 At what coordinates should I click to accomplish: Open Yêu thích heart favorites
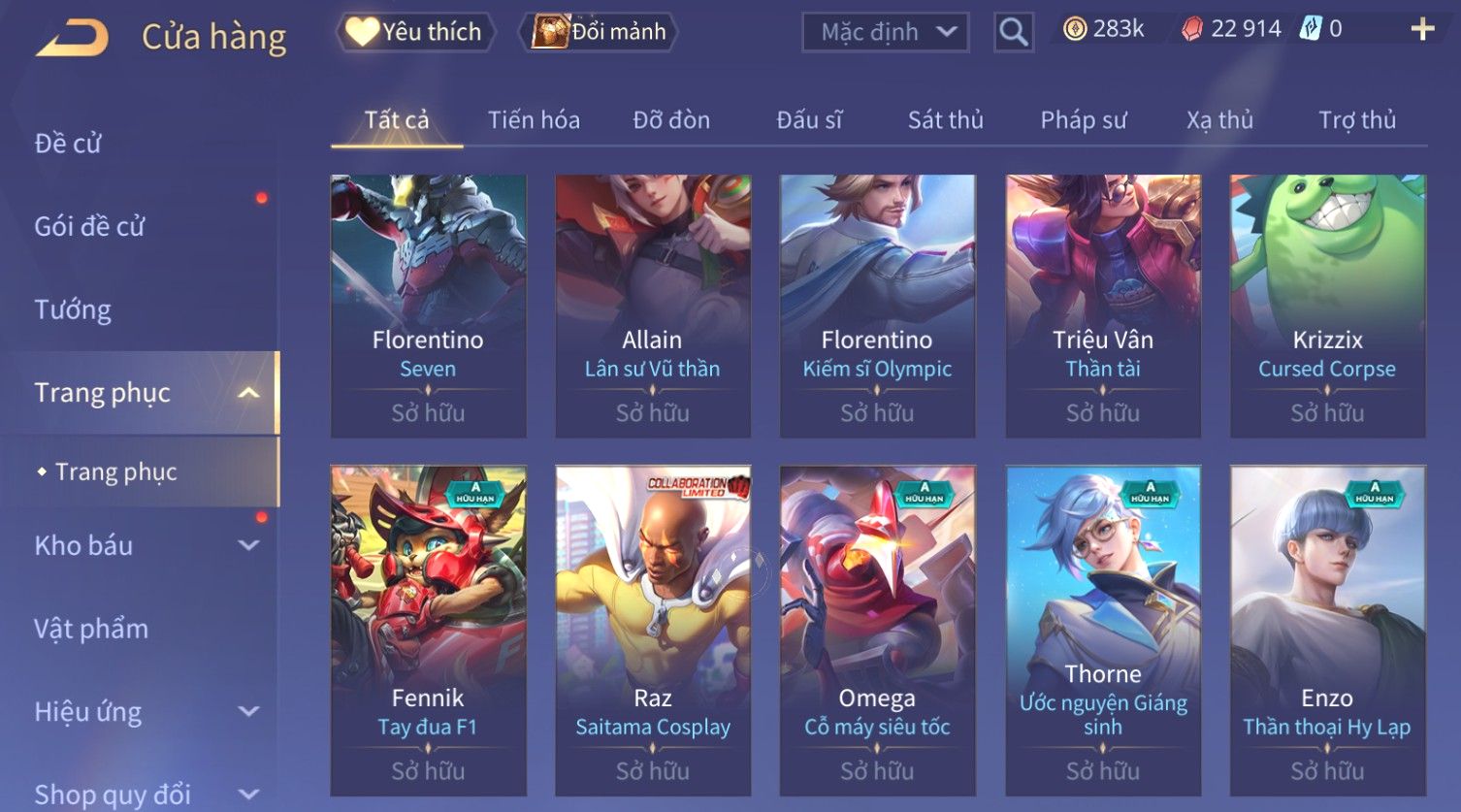click(415, 32)
